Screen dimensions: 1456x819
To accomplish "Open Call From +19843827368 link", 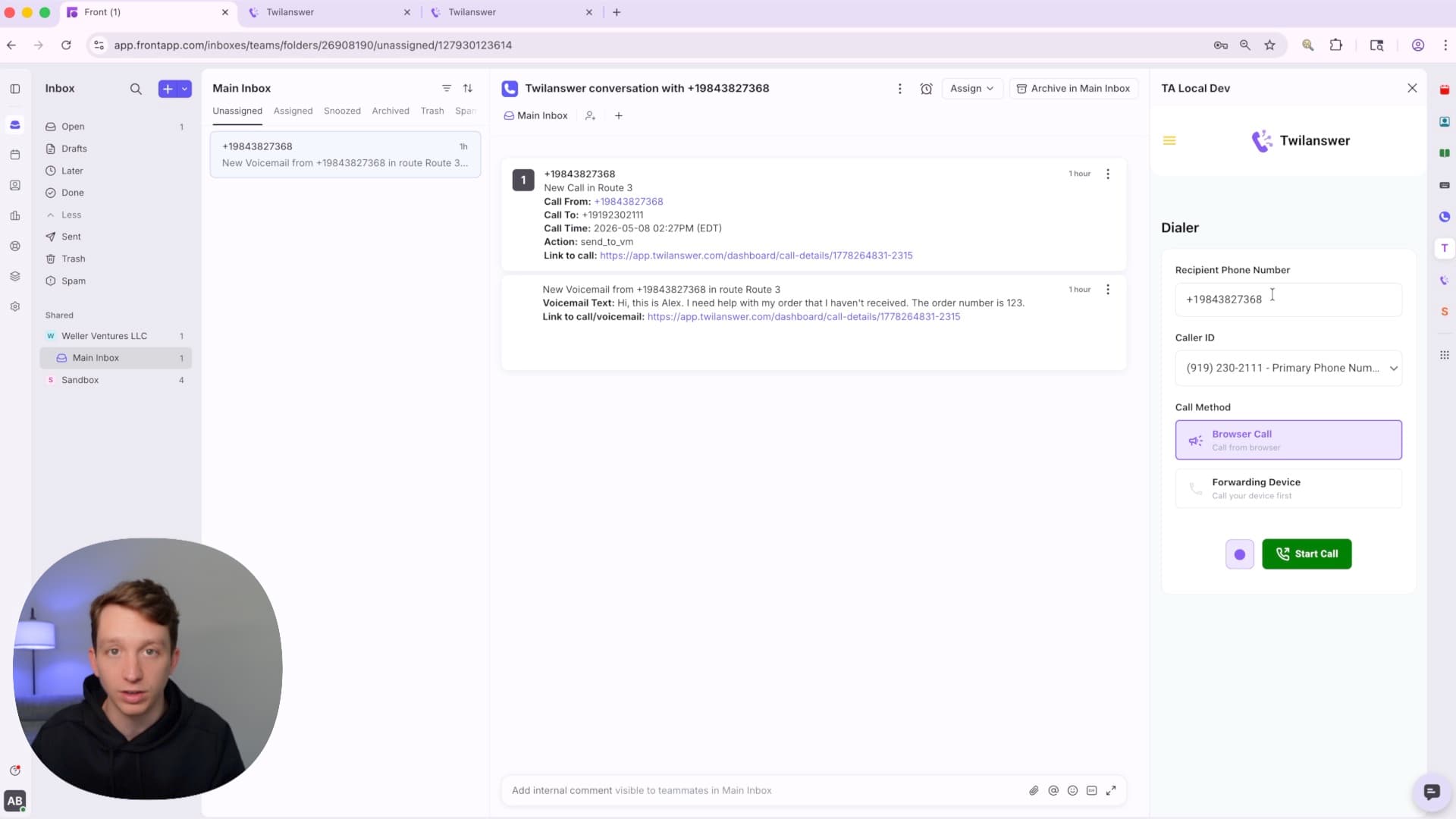I will pyautogui.click(x=629, y=202).
